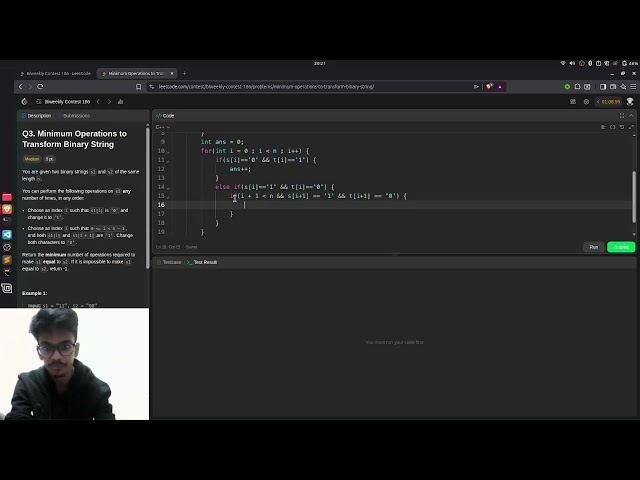Expand the editor to fullscreen

click(x=631, y=127)
